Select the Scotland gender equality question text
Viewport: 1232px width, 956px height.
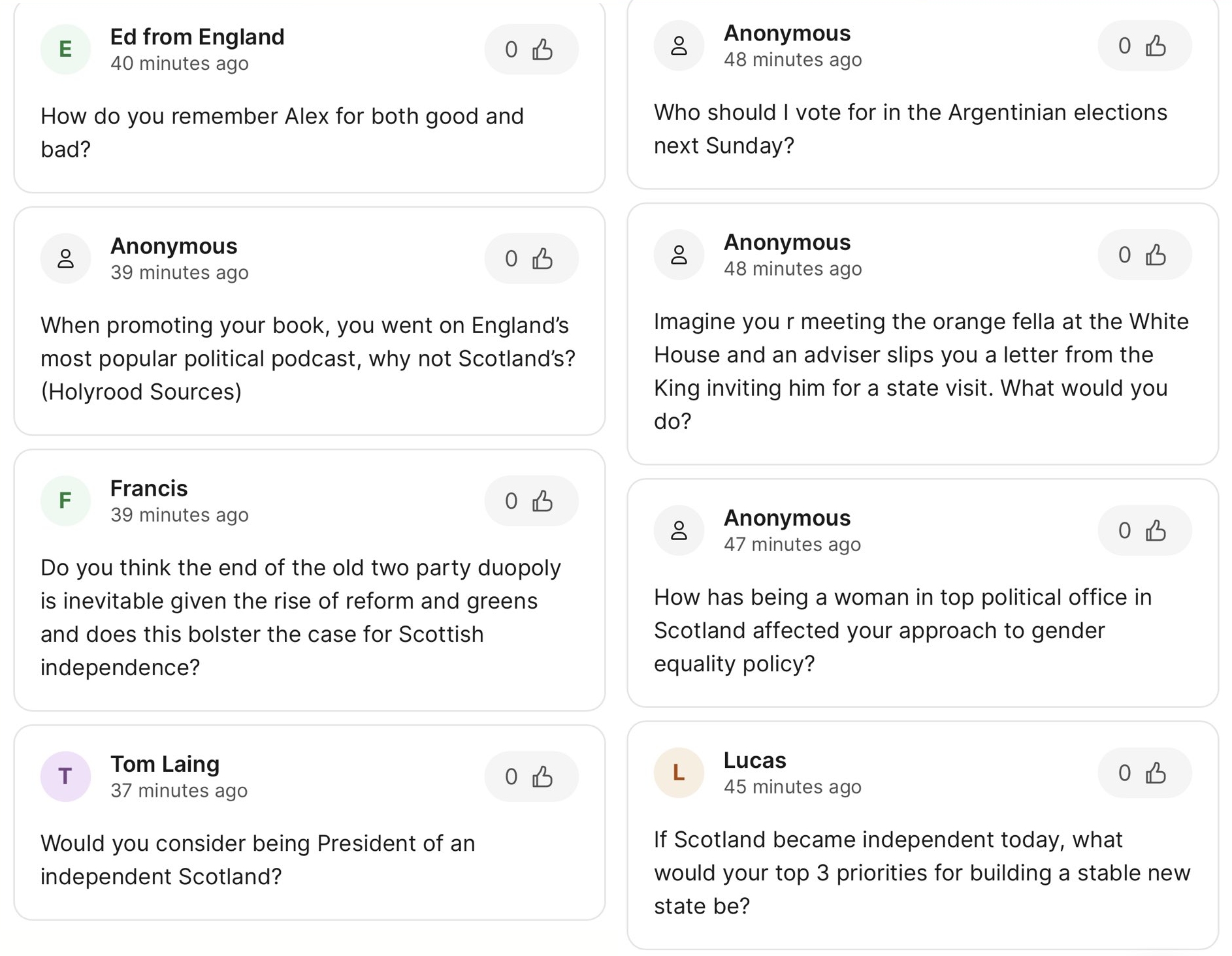pyautogui.click(x=901, y=630)
